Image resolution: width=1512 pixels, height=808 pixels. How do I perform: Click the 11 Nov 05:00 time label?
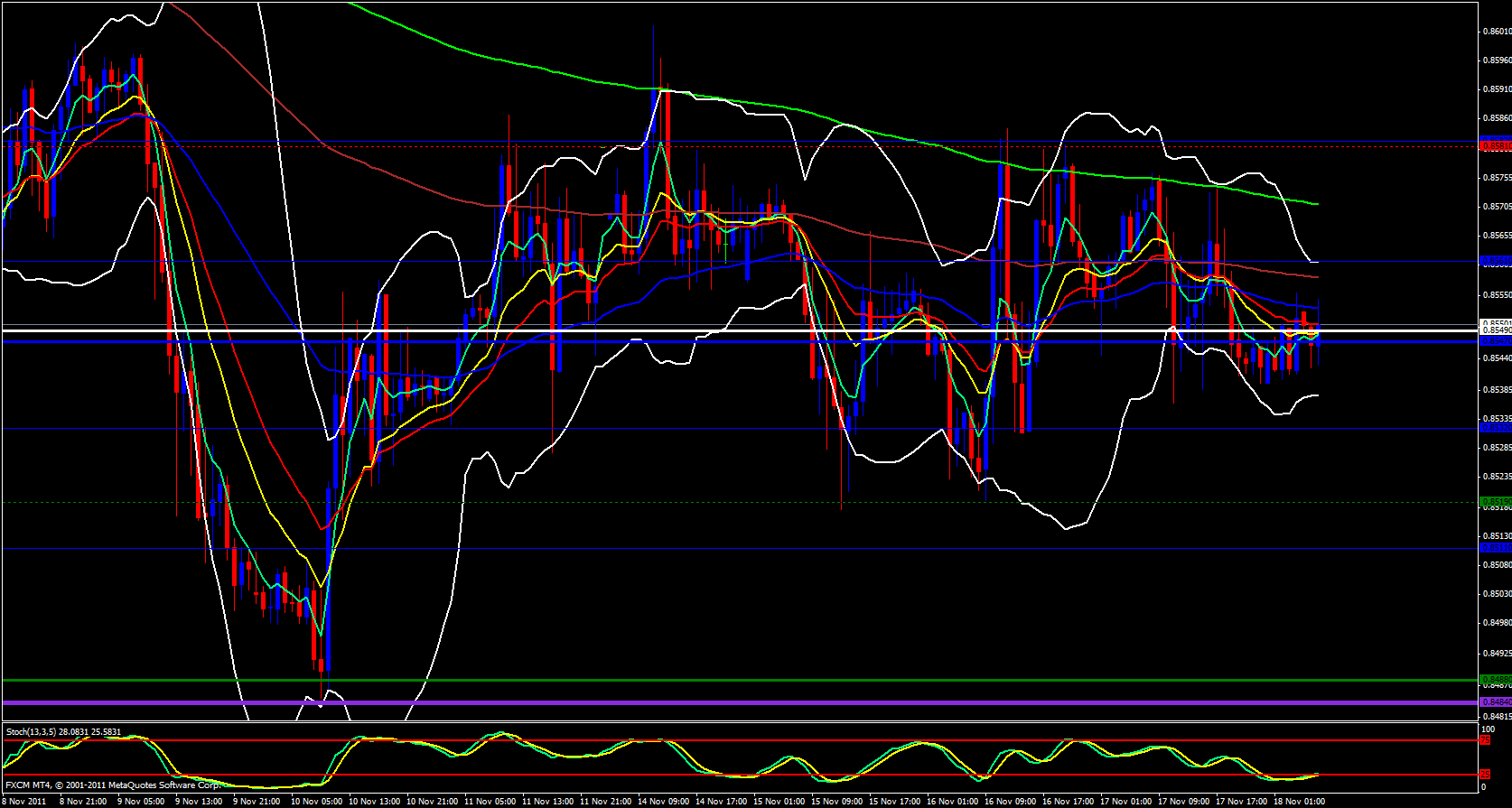click(489, 802)
